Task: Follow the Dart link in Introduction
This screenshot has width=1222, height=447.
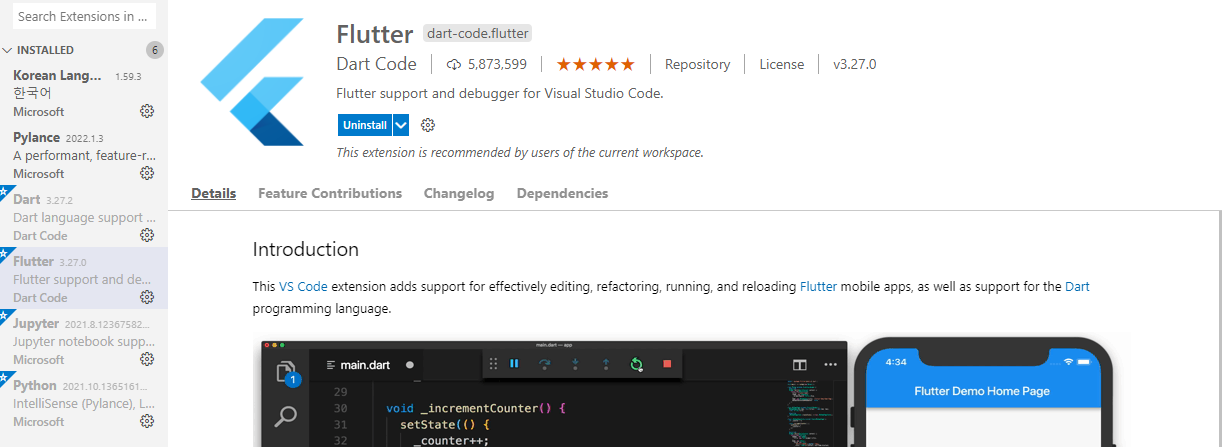Action: point(1077,286)
